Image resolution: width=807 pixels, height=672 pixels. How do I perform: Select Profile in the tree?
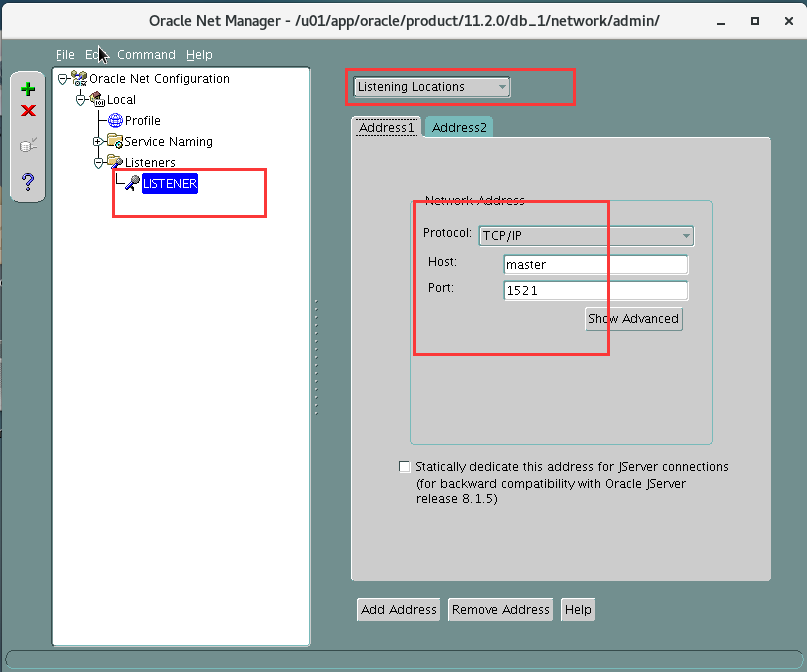(x=143, y=120)
